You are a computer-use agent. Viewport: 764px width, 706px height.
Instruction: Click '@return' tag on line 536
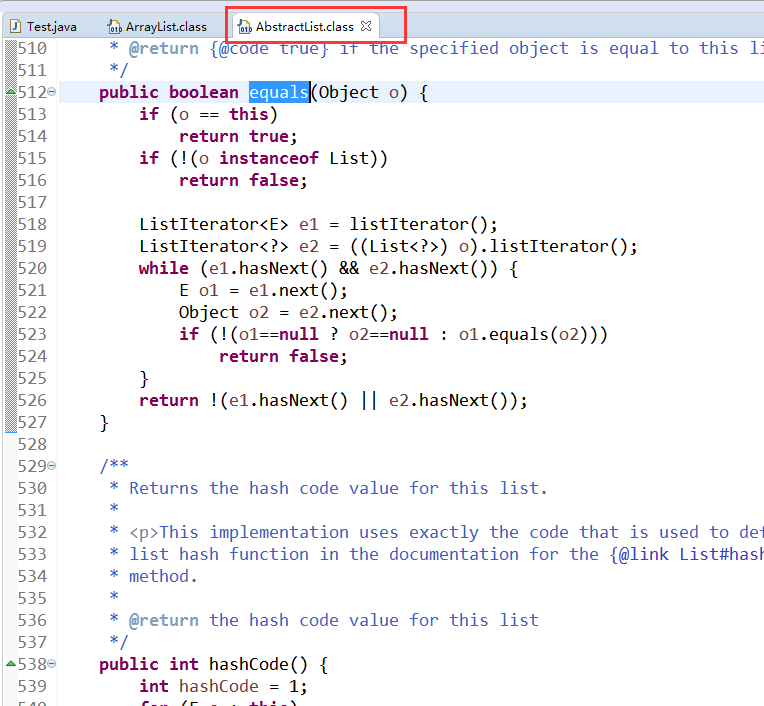click(x=164, y=620)
